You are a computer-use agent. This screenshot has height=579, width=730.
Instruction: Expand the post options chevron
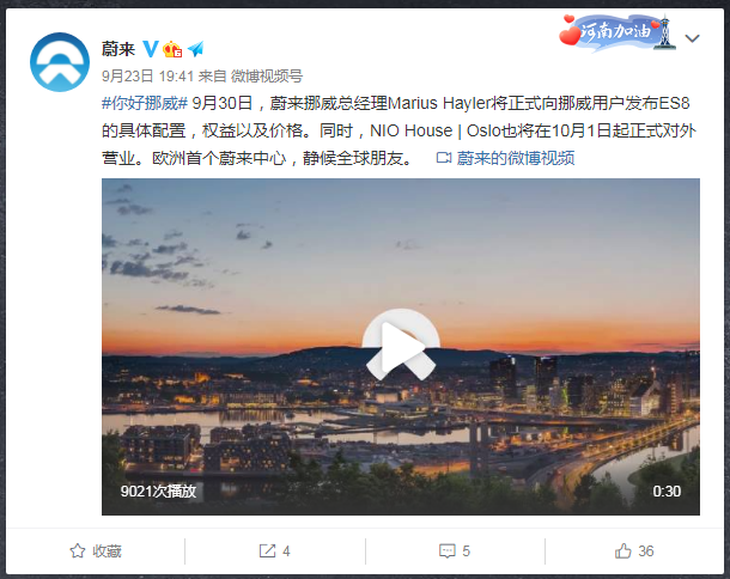click(x=692, y=38)
